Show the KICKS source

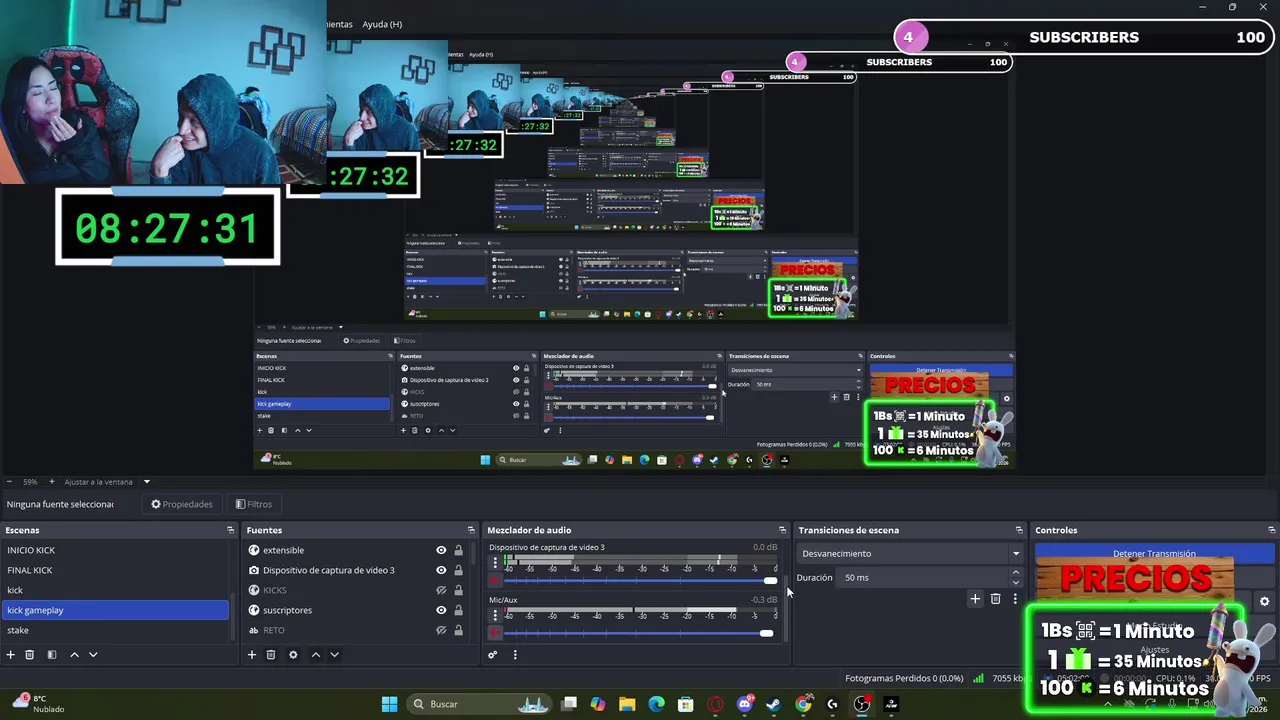pos(441,590)
